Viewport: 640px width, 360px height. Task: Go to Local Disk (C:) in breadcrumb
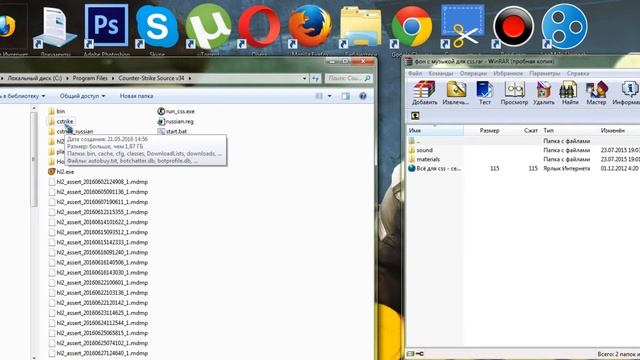35,78
